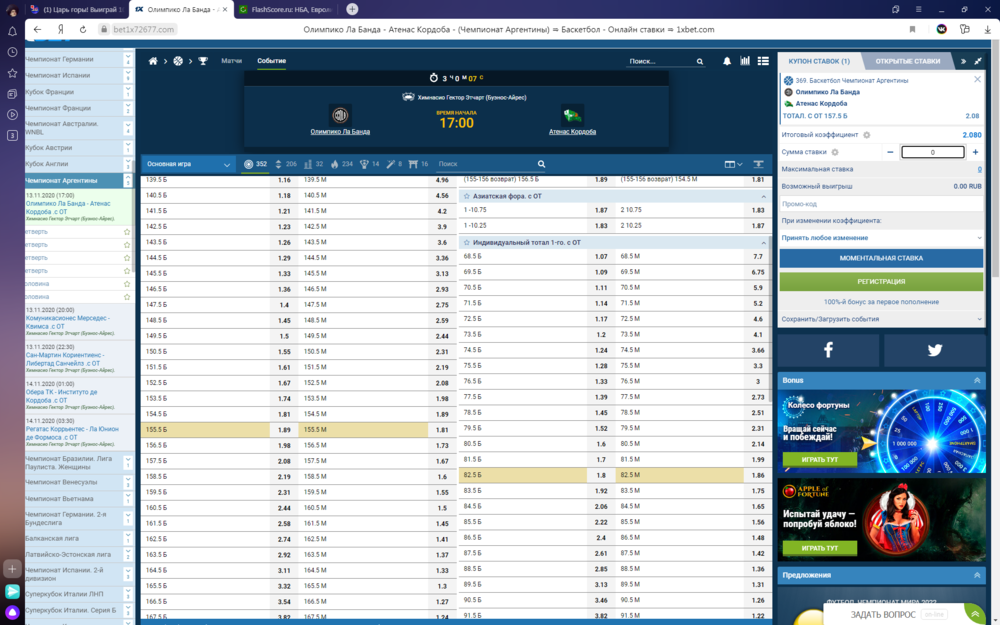The width and height of the screenshot is (1000, 625).
Task: Expand Сохранить/Загрузить события section
Action: click(881, 319)
